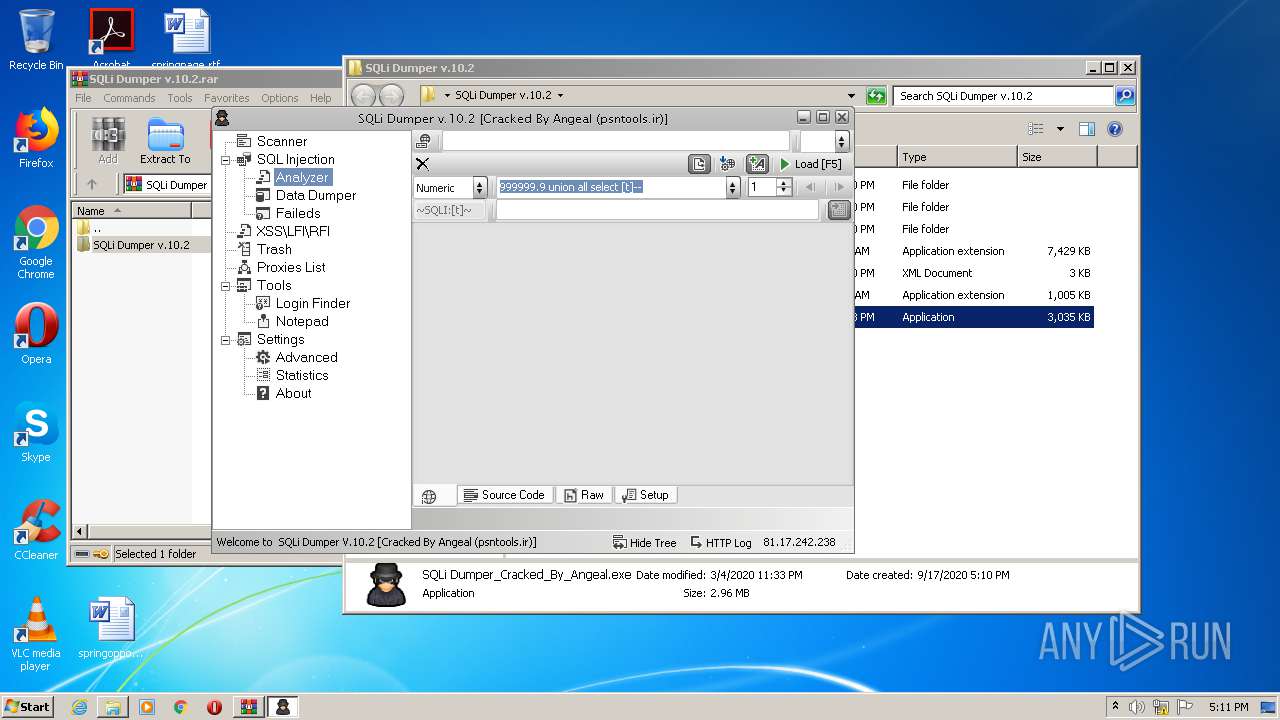Open the Notepad tool
This screenshot has width=1280, height=720.
coord(301,321)
